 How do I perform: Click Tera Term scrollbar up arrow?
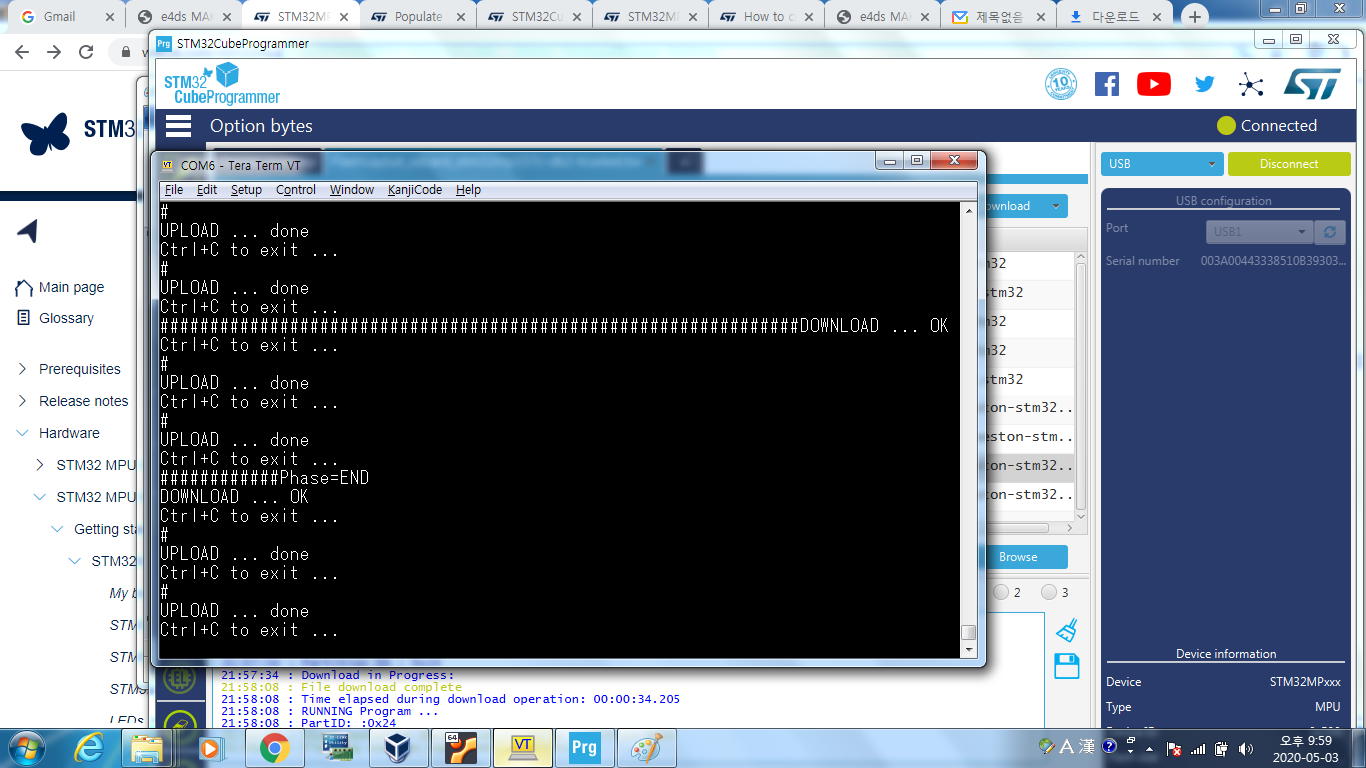point(968,210)
